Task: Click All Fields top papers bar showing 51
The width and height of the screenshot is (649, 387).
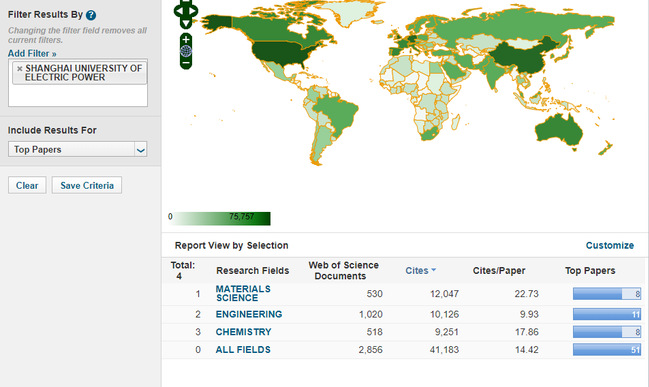Action: point(607,350)
